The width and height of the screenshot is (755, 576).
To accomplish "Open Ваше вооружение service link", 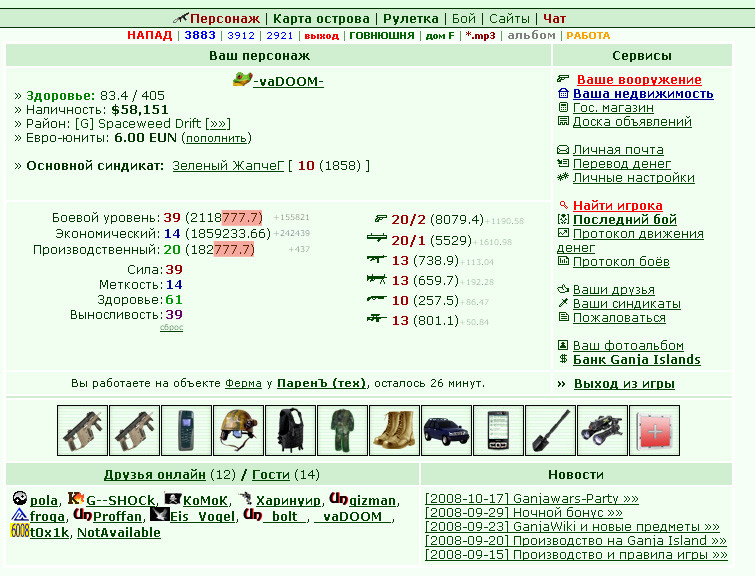I will 639,79.
